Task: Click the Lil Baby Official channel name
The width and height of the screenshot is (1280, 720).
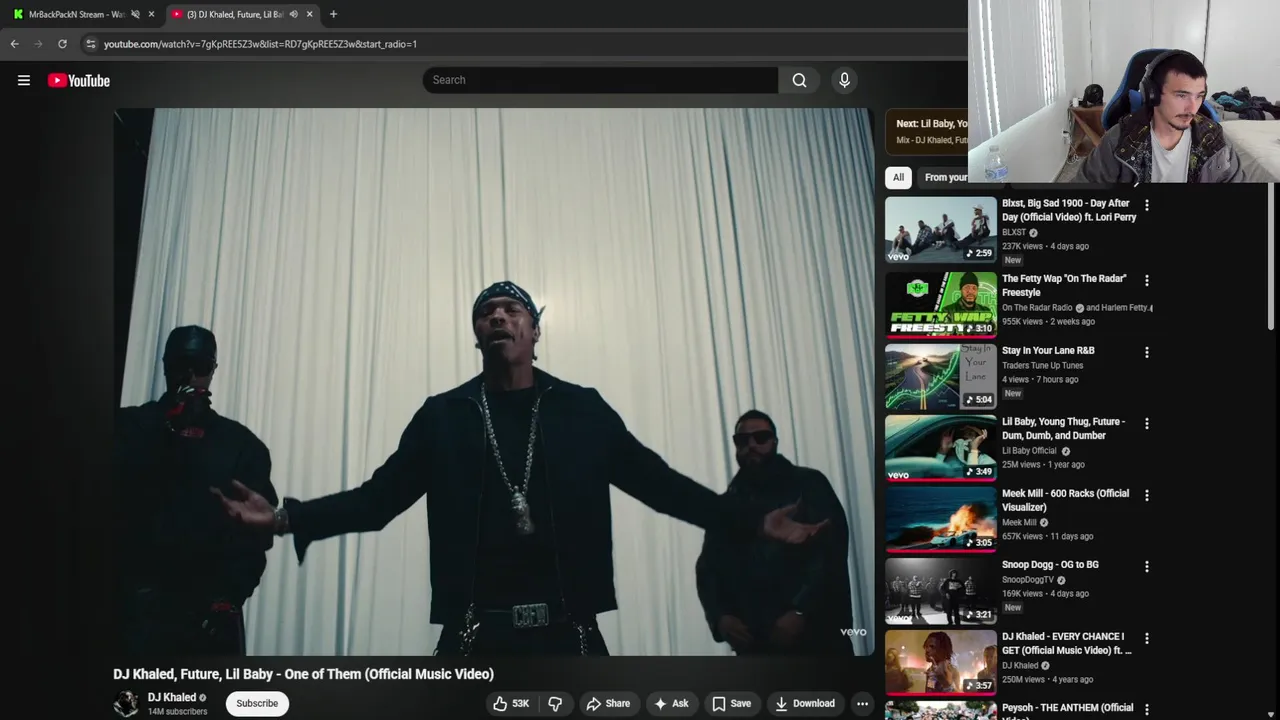Action: [1029, 451]
